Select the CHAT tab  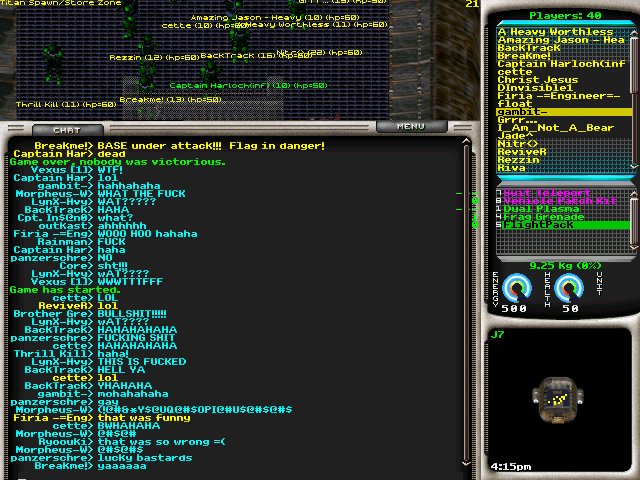coord(67,130)
